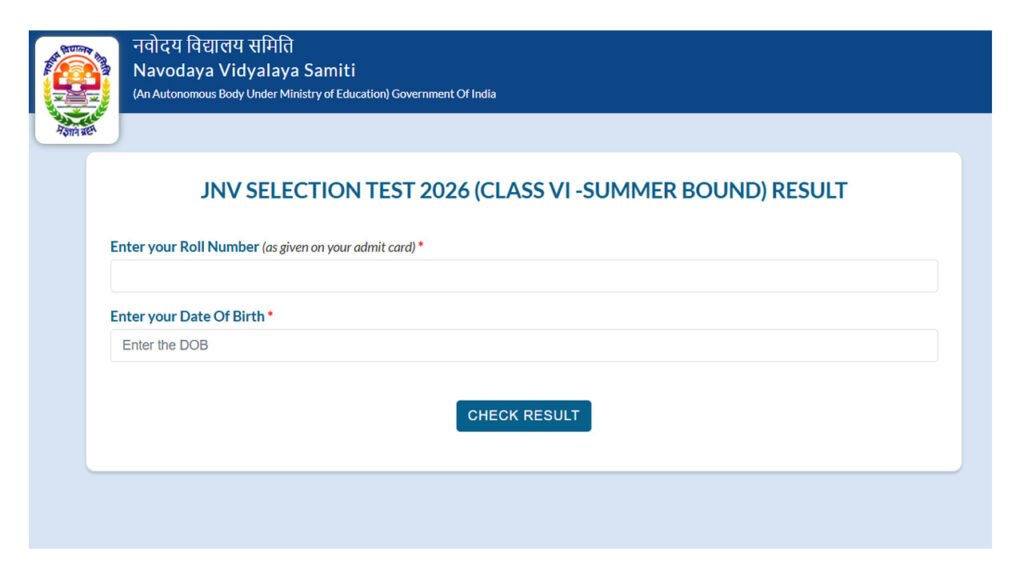Open the Date of Birth picker field
1024x576 pixels.
pyautogui.click(x=523, y=344)
